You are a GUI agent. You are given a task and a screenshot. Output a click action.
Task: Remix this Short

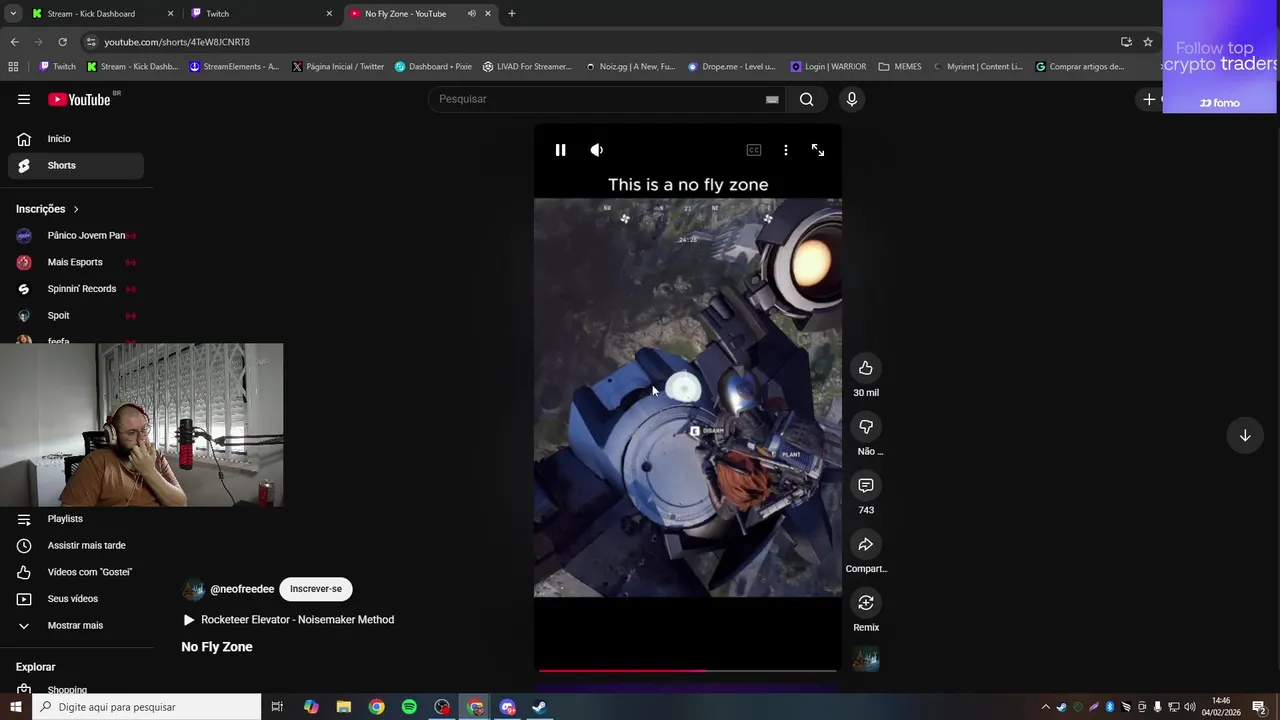point(866,603)
